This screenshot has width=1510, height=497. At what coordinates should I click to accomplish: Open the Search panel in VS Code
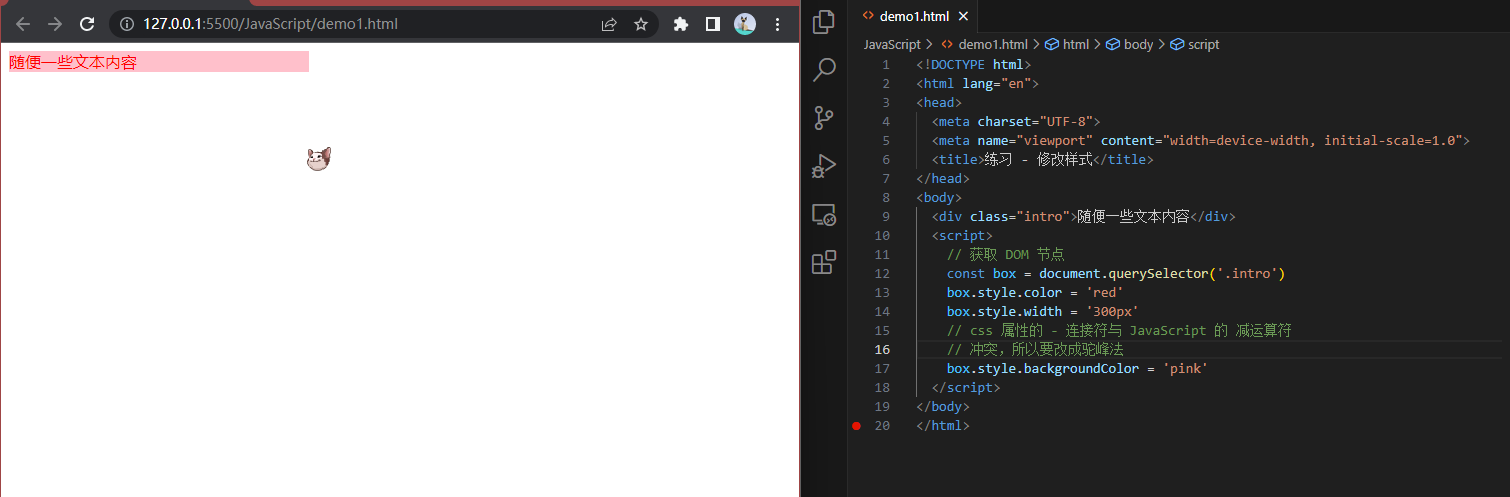pyautogui.click(x=824, y=69)
